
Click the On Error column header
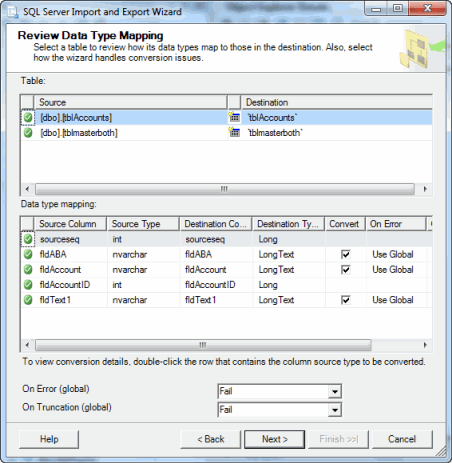[x=396, y=224]
